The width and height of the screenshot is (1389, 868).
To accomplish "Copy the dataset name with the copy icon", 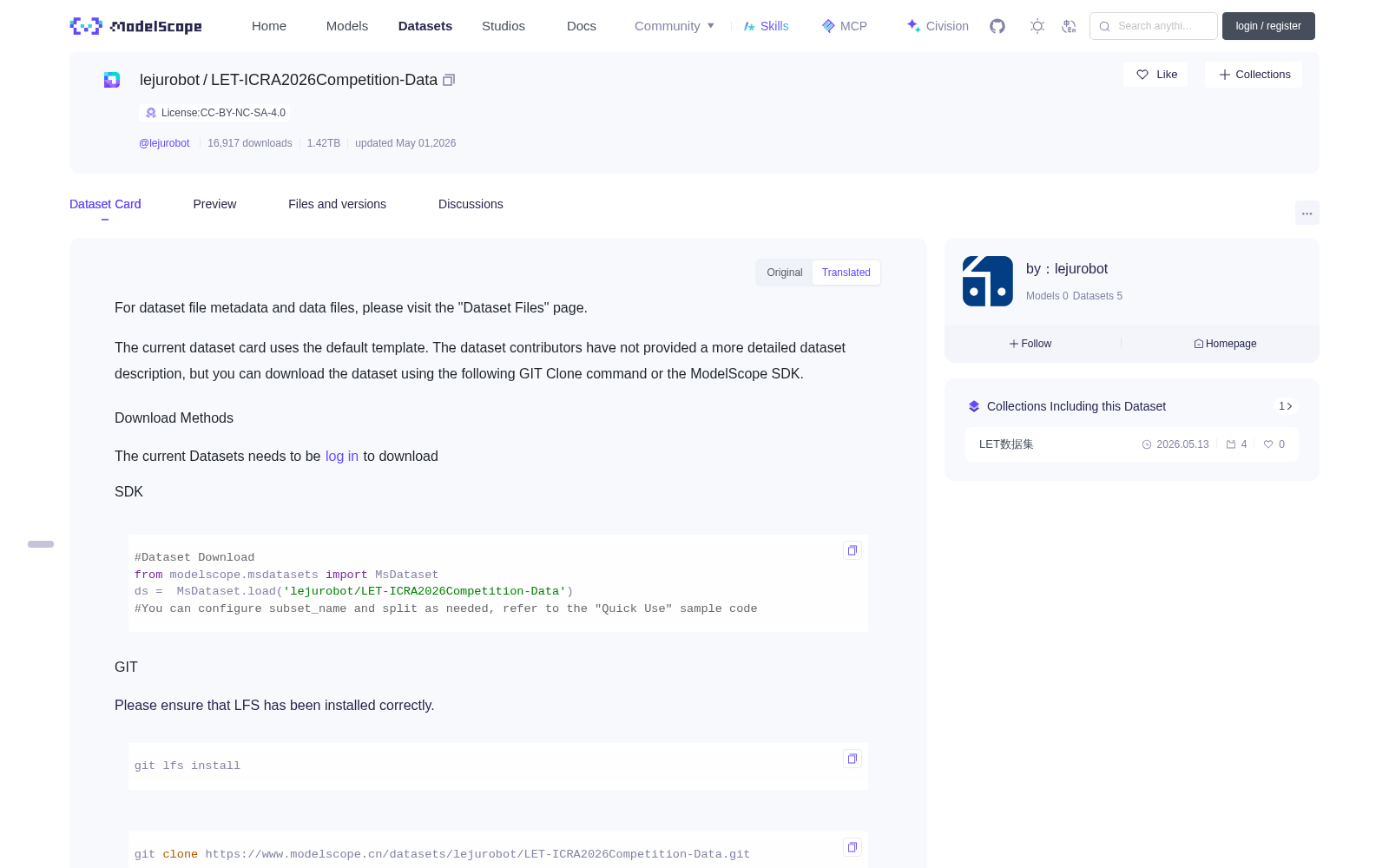I will tap(449, 80).
